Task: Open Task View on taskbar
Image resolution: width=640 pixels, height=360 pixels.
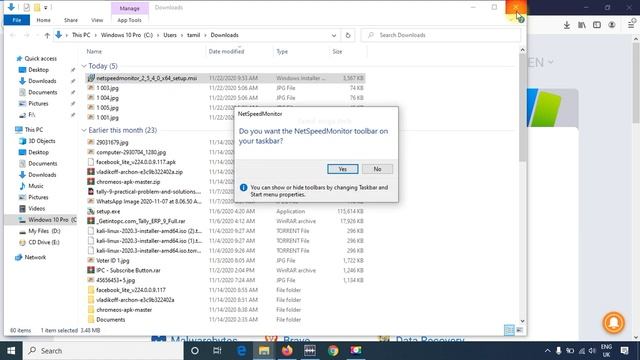Action: [217, 351]
